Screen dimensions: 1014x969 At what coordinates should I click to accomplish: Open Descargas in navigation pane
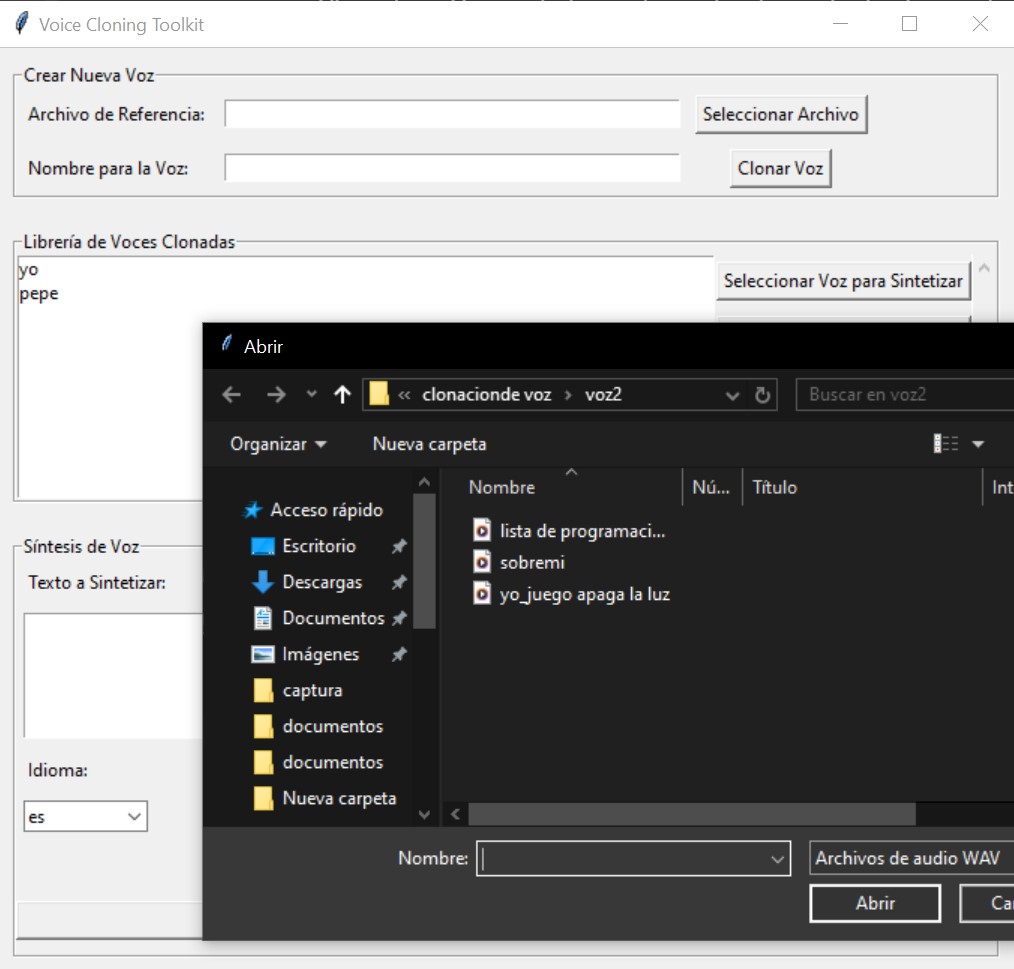tap(322, 582)
